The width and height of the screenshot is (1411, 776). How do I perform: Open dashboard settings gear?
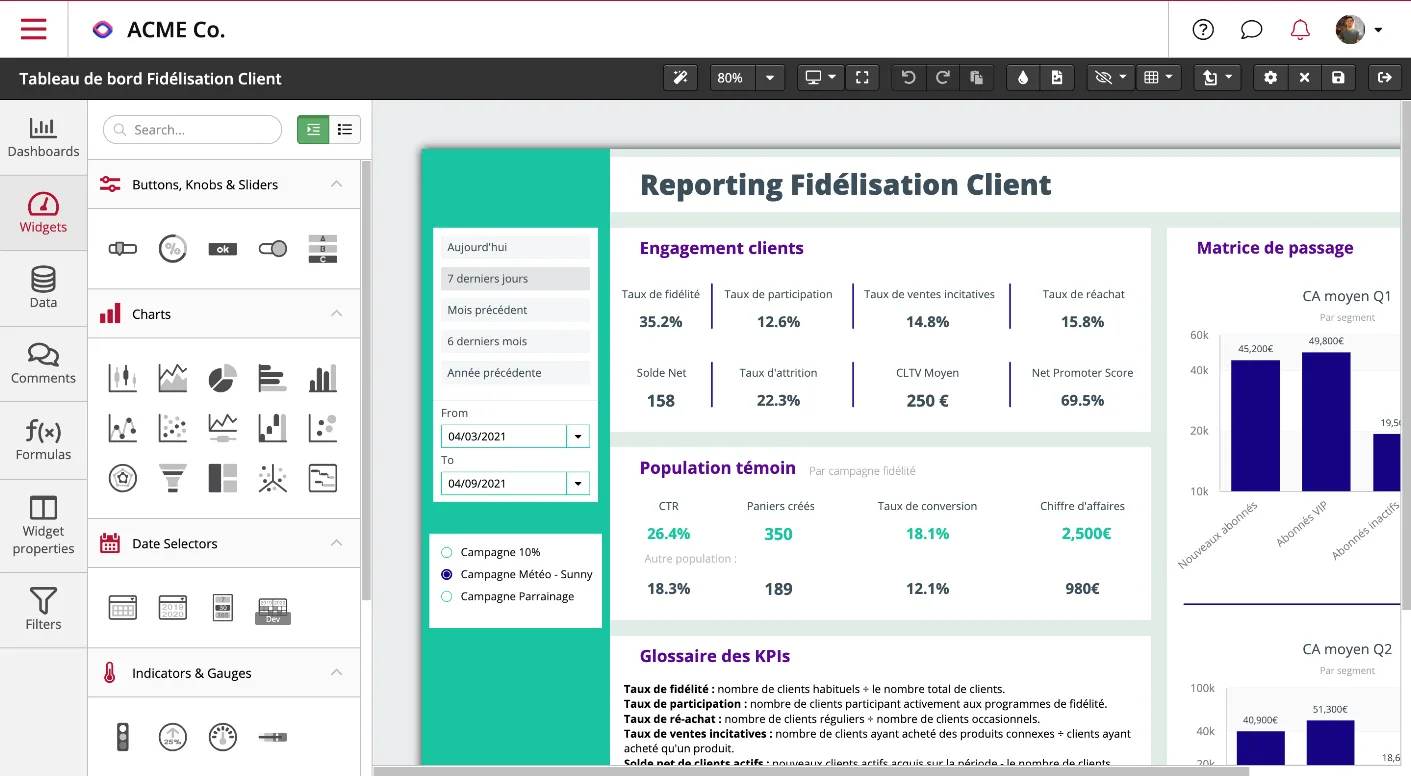[x=1271, y=78]
